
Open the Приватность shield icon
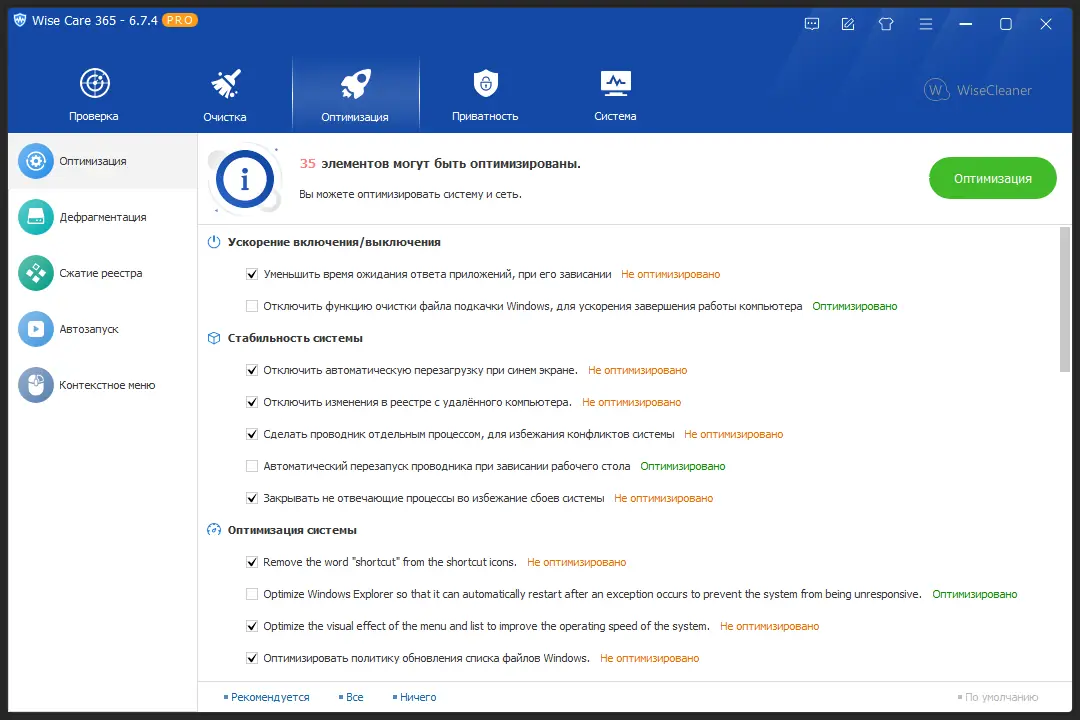486,83
